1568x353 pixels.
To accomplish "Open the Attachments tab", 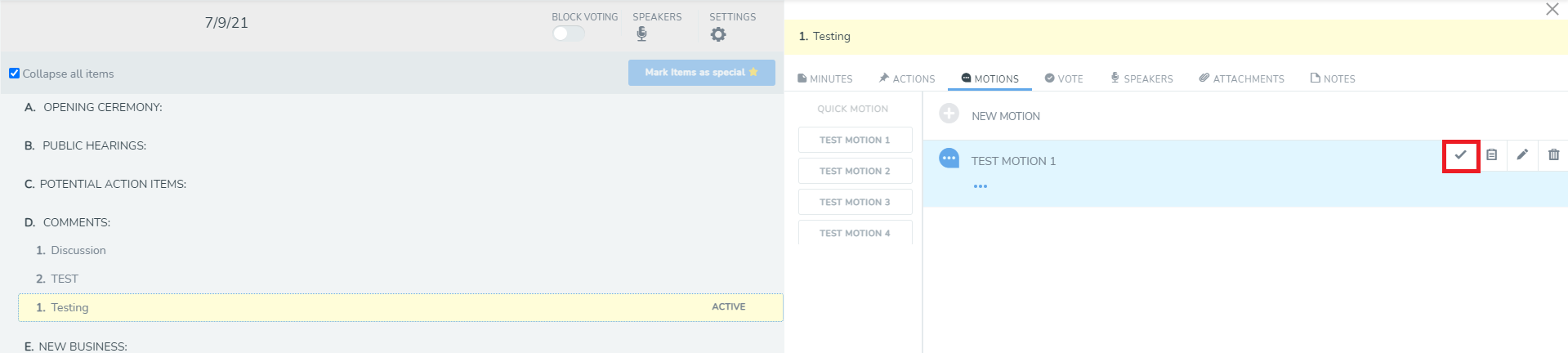I will 1241,78.
